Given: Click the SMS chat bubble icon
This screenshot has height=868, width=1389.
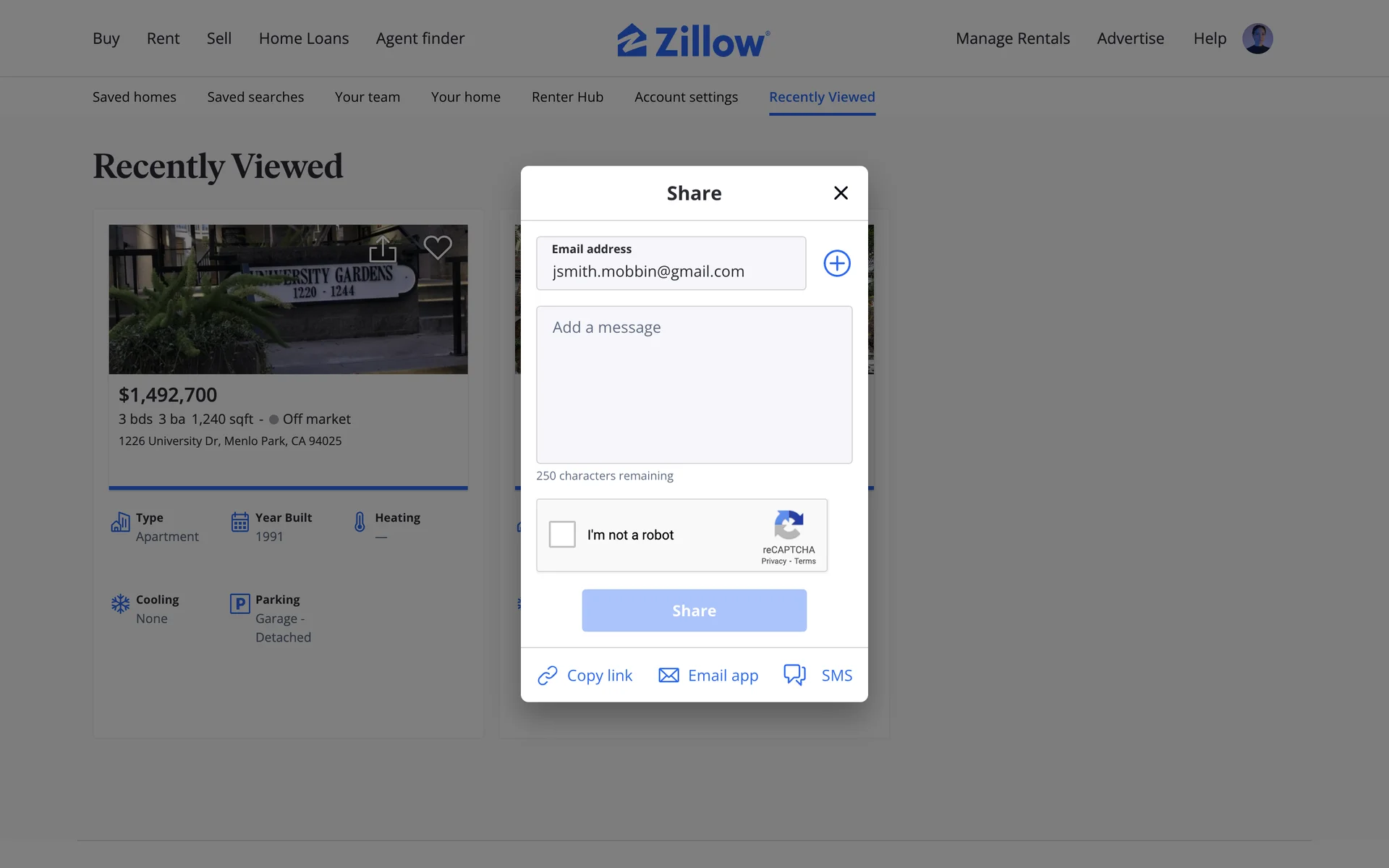Looking at the screenshot, I should click(795, 675).
